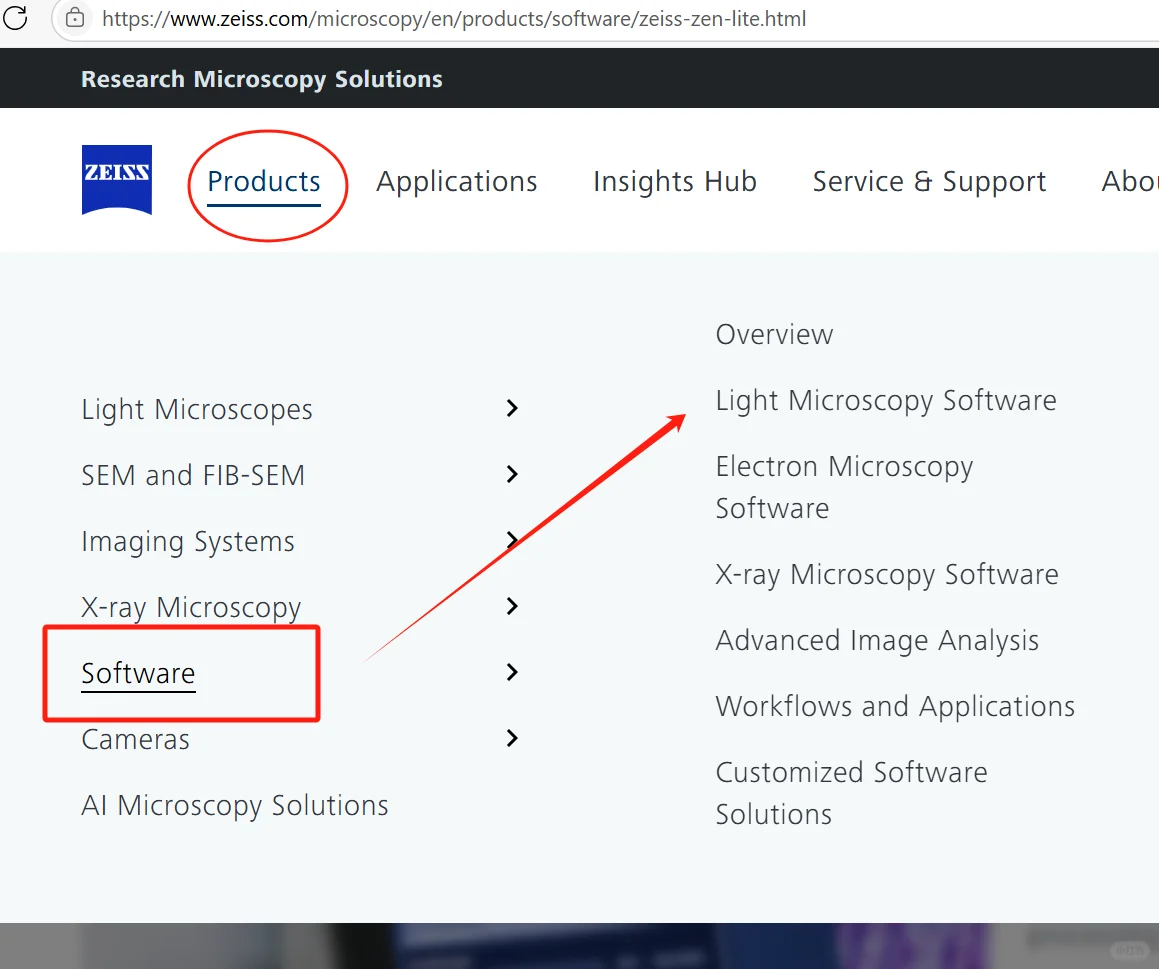The image size is (1159, 969).
Task: Click the browser address bar URL
Action: click(454, 19)
